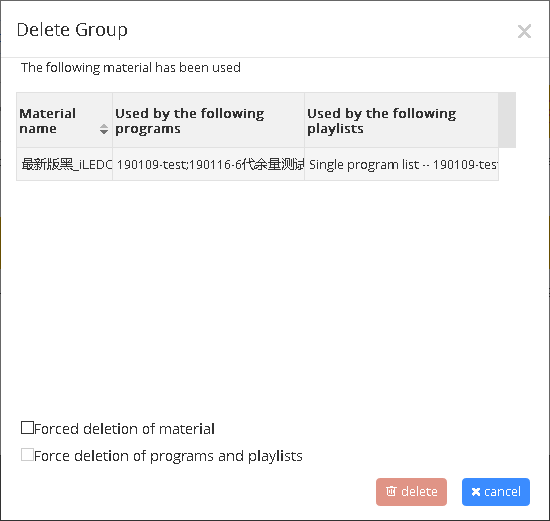
Task: Confirm deletion with the delete button
Action: coord(411,492)
